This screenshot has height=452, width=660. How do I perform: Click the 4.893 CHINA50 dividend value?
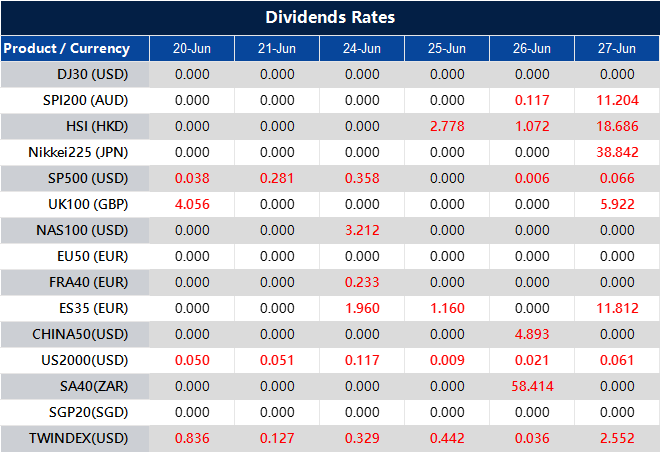pos(531,334)
